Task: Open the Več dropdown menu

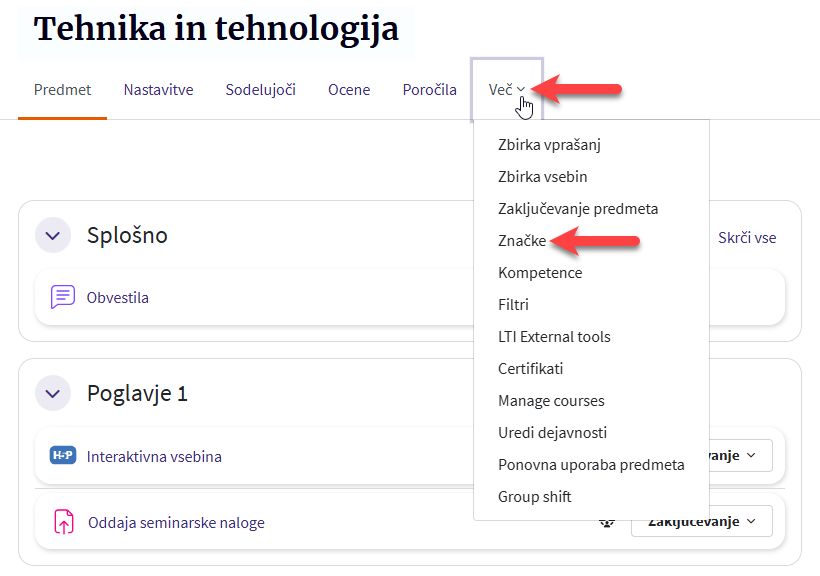Action: [x=507, y=90]
